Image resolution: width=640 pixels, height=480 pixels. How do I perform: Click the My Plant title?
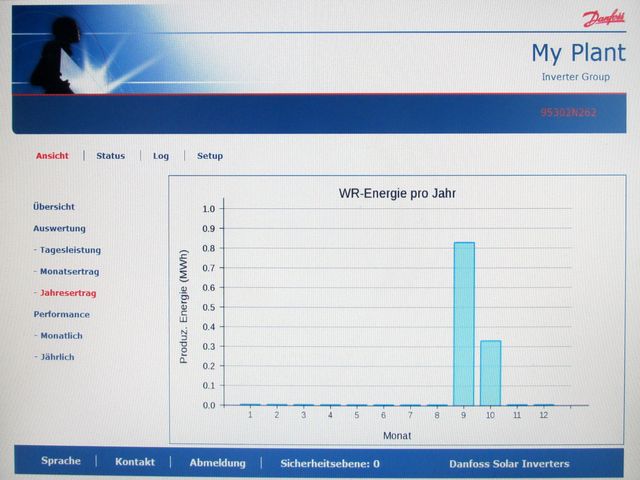[578, 53]
